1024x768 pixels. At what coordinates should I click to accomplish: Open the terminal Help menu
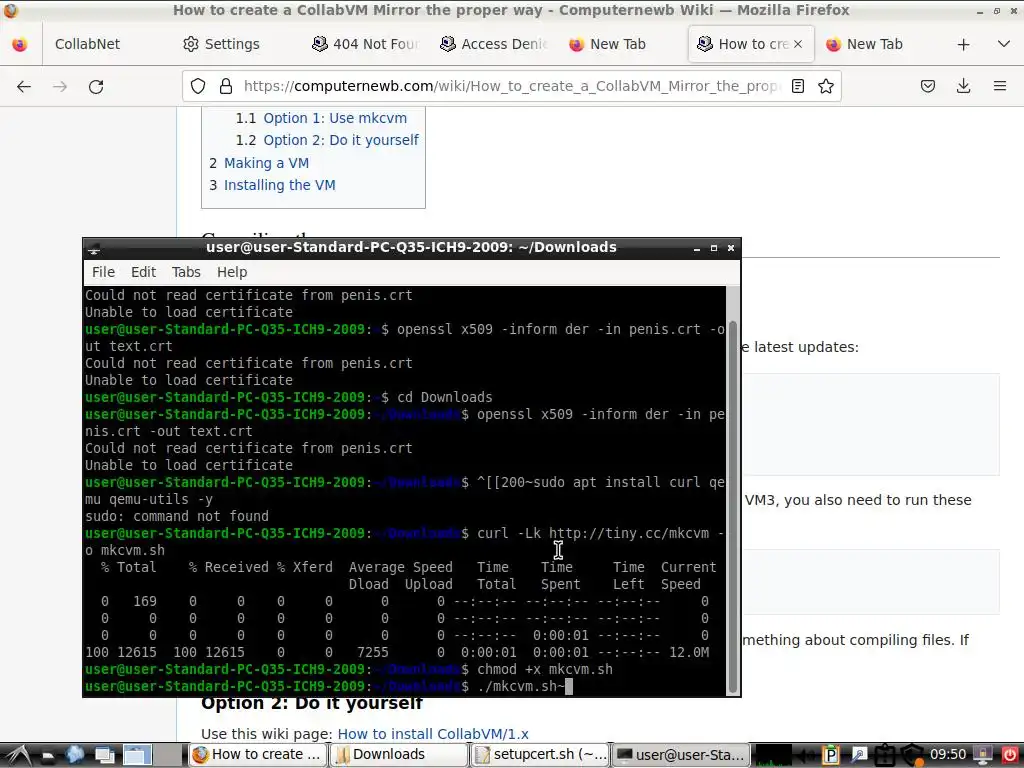click(232, 272)
